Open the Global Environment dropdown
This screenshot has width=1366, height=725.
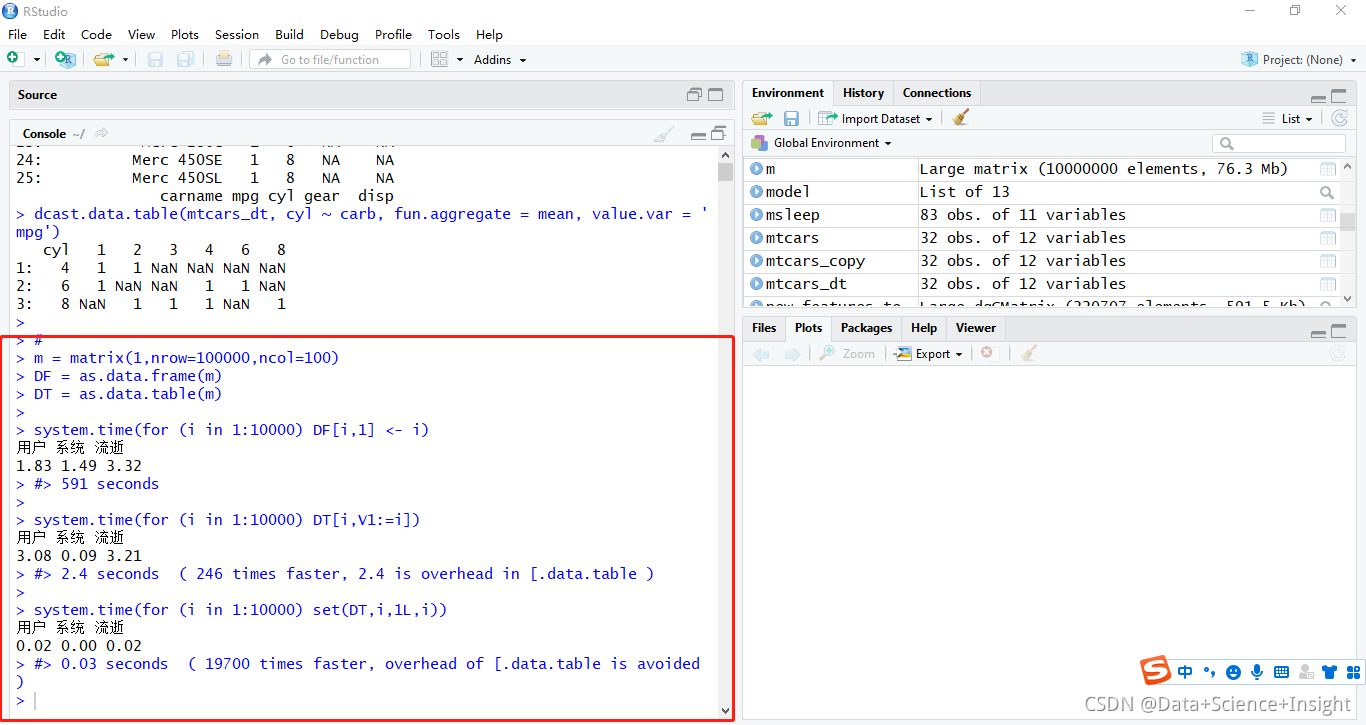click(822, 143)
